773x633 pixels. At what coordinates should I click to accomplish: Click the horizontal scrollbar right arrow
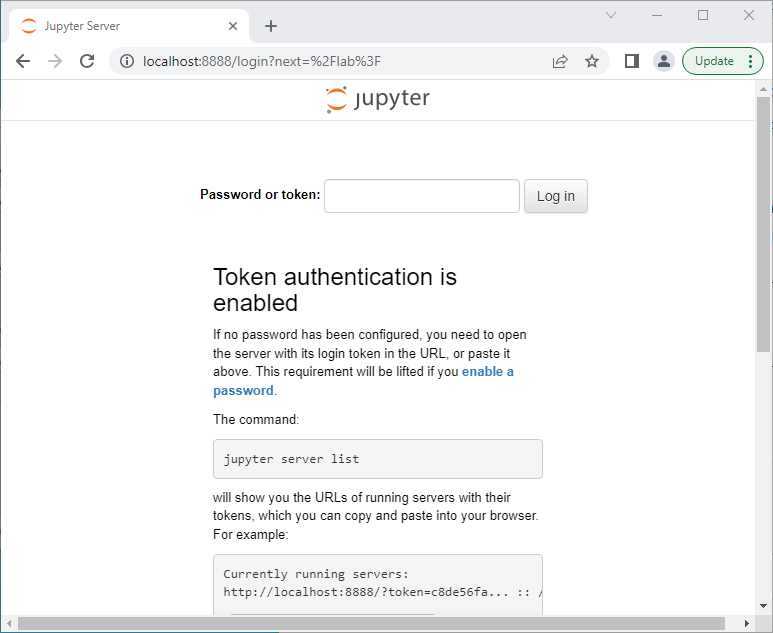(746, 623)
